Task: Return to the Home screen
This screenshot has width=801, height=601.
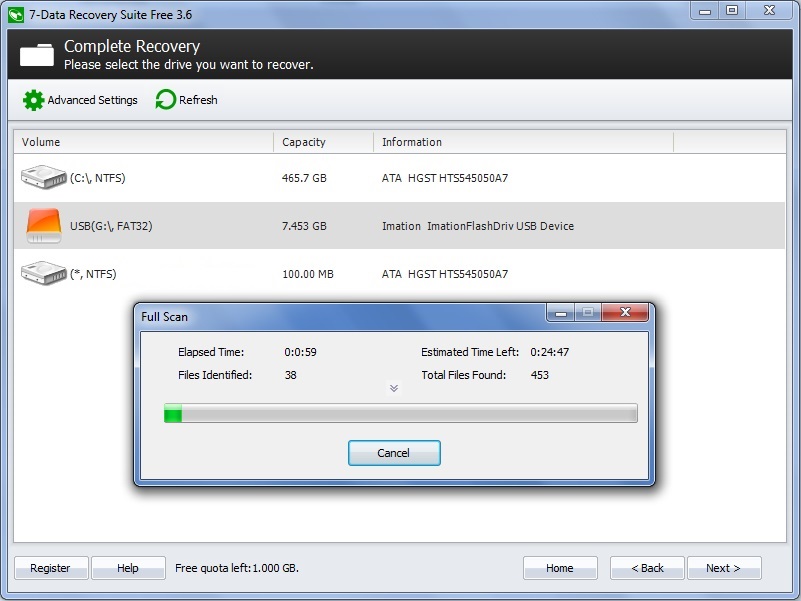Action: [560, 567]
